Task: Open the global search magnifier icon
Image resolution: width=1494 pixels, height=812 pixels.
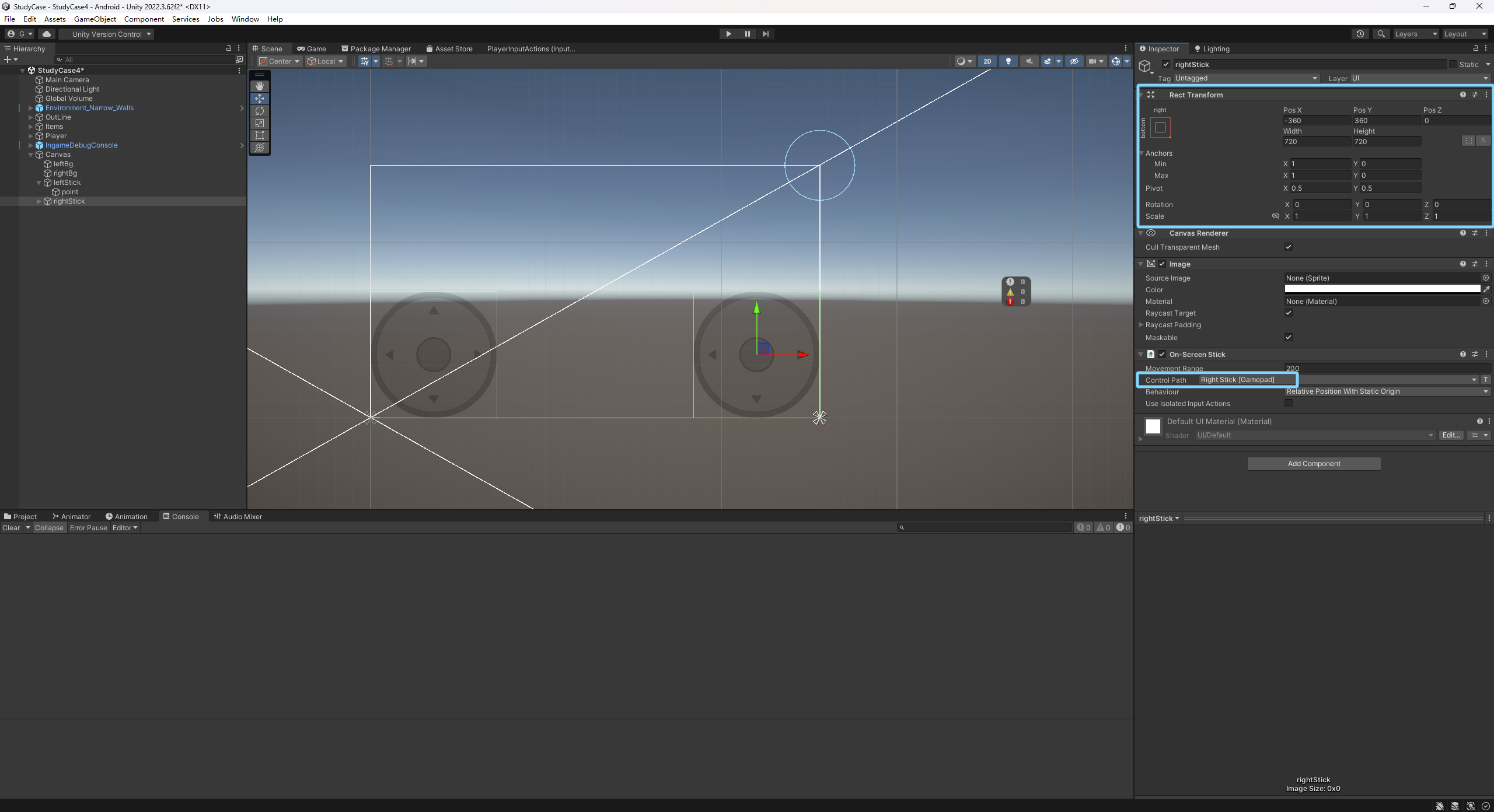Action: point(1381,34)
